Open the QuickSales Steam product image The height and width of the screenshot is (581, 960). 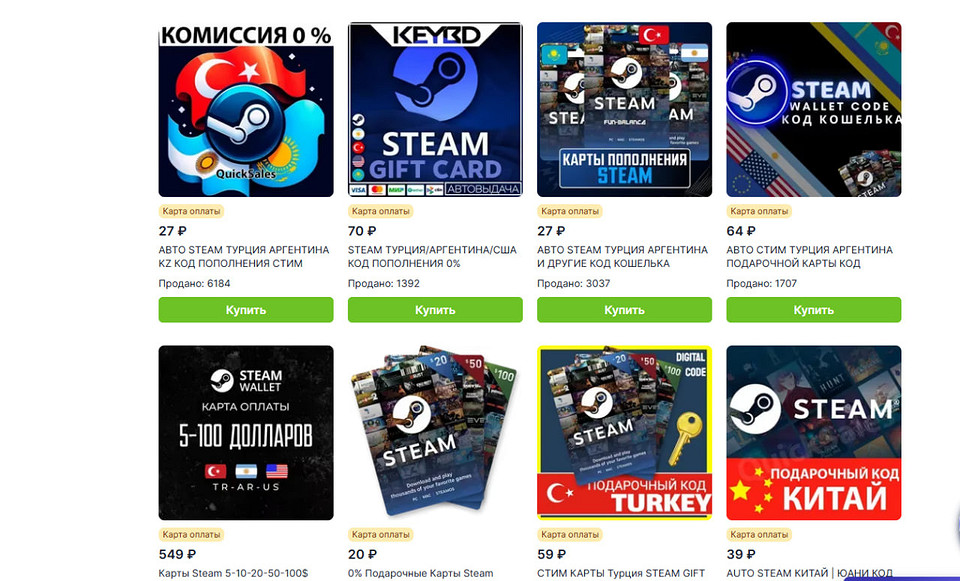[x=246, y=110]
